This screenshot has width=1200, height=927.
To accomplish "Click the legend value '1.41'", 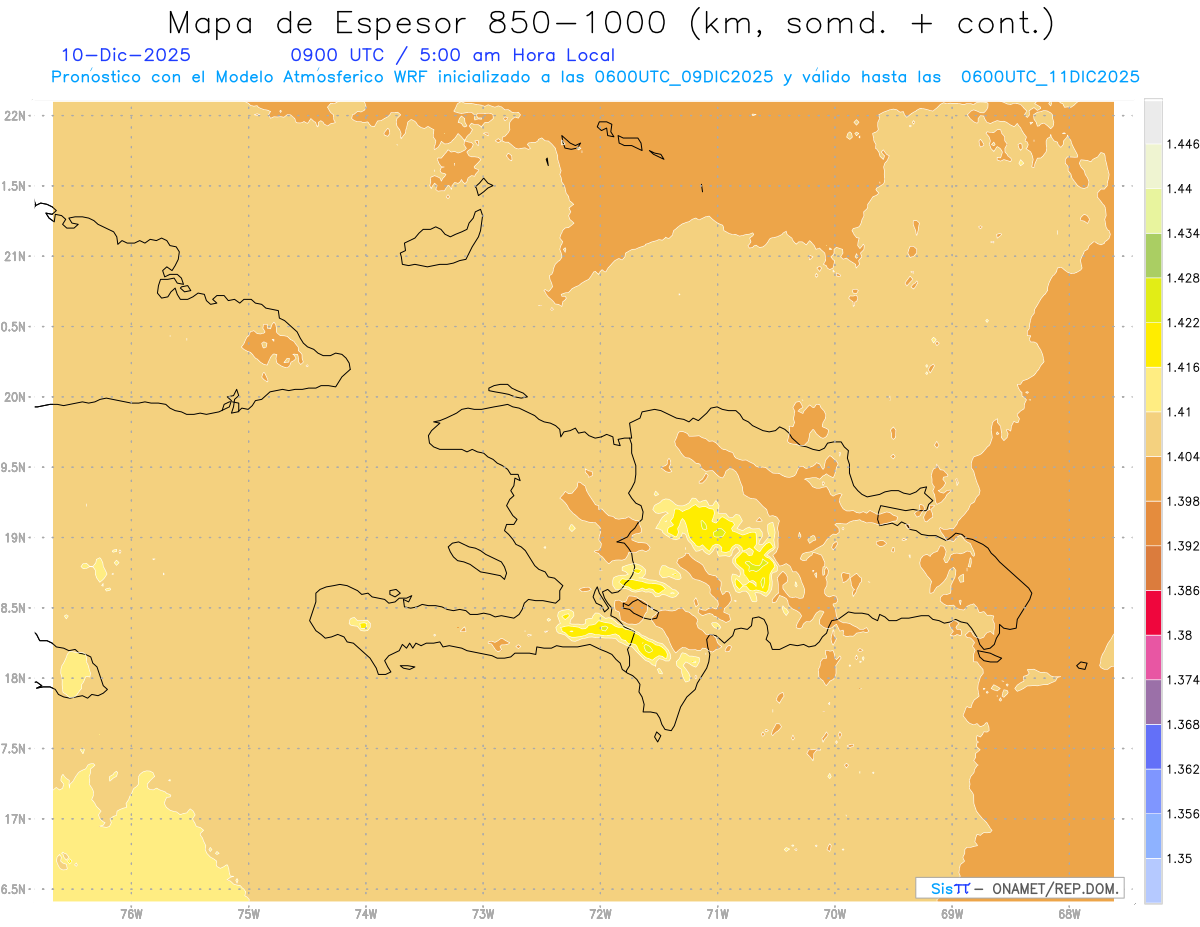I will click(x=1178, y=412).
